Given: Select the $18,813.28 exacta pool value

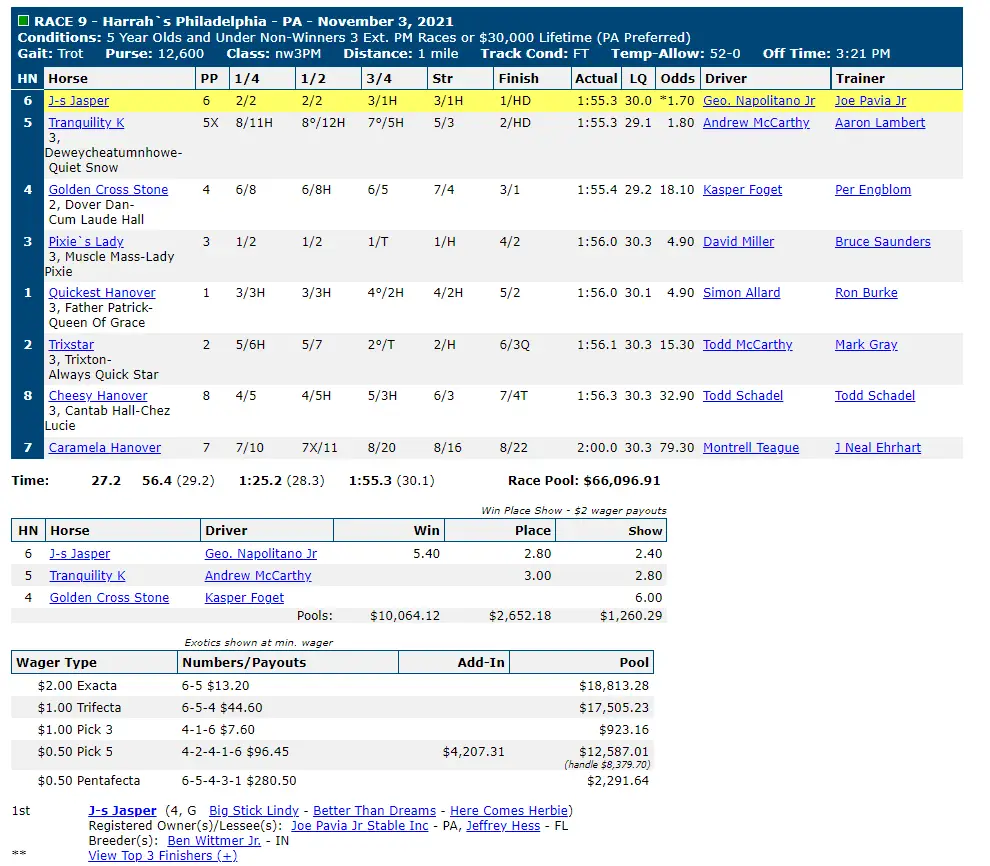Looking at the screenshot, I should (x=614, y=685).
